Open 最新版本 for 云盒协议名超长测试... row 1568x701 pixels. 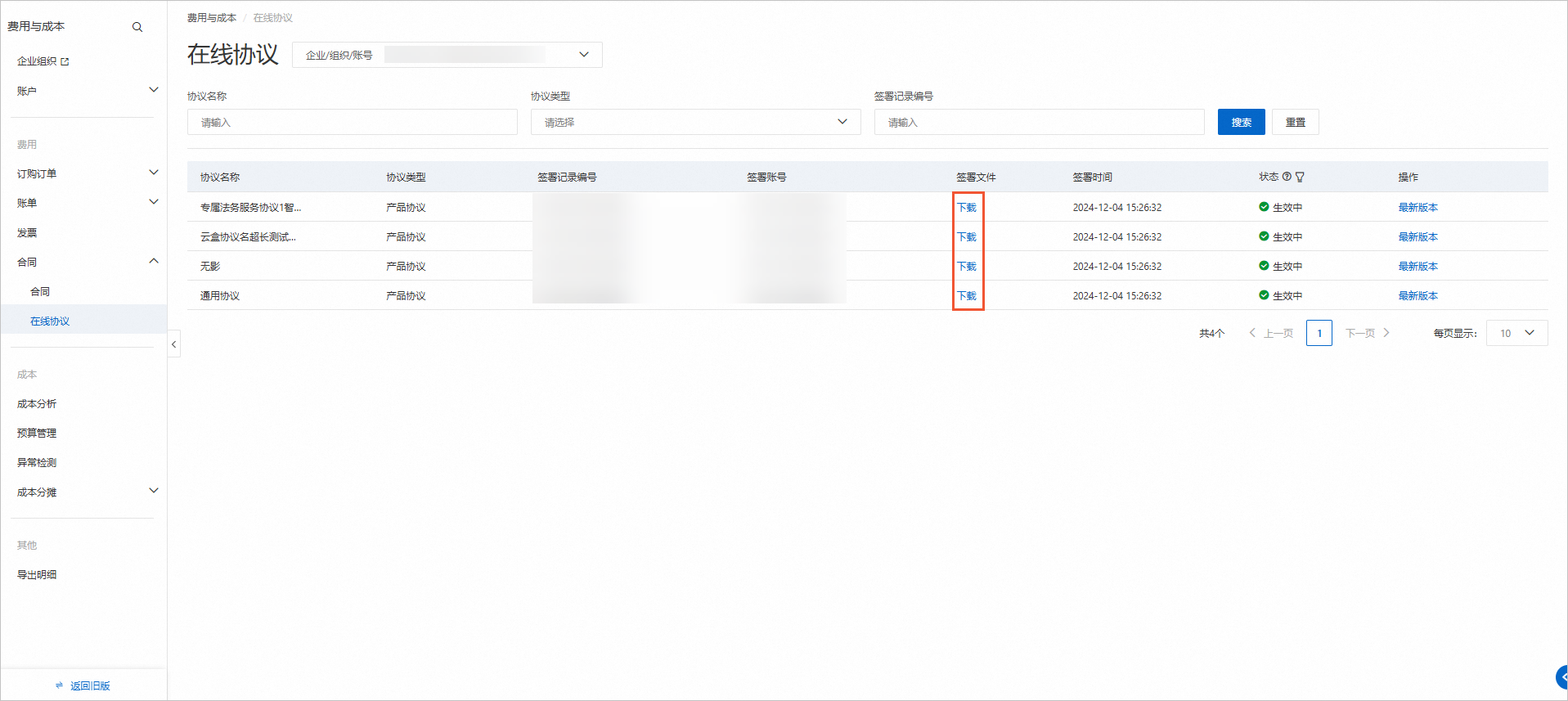tap(1417, 237)
